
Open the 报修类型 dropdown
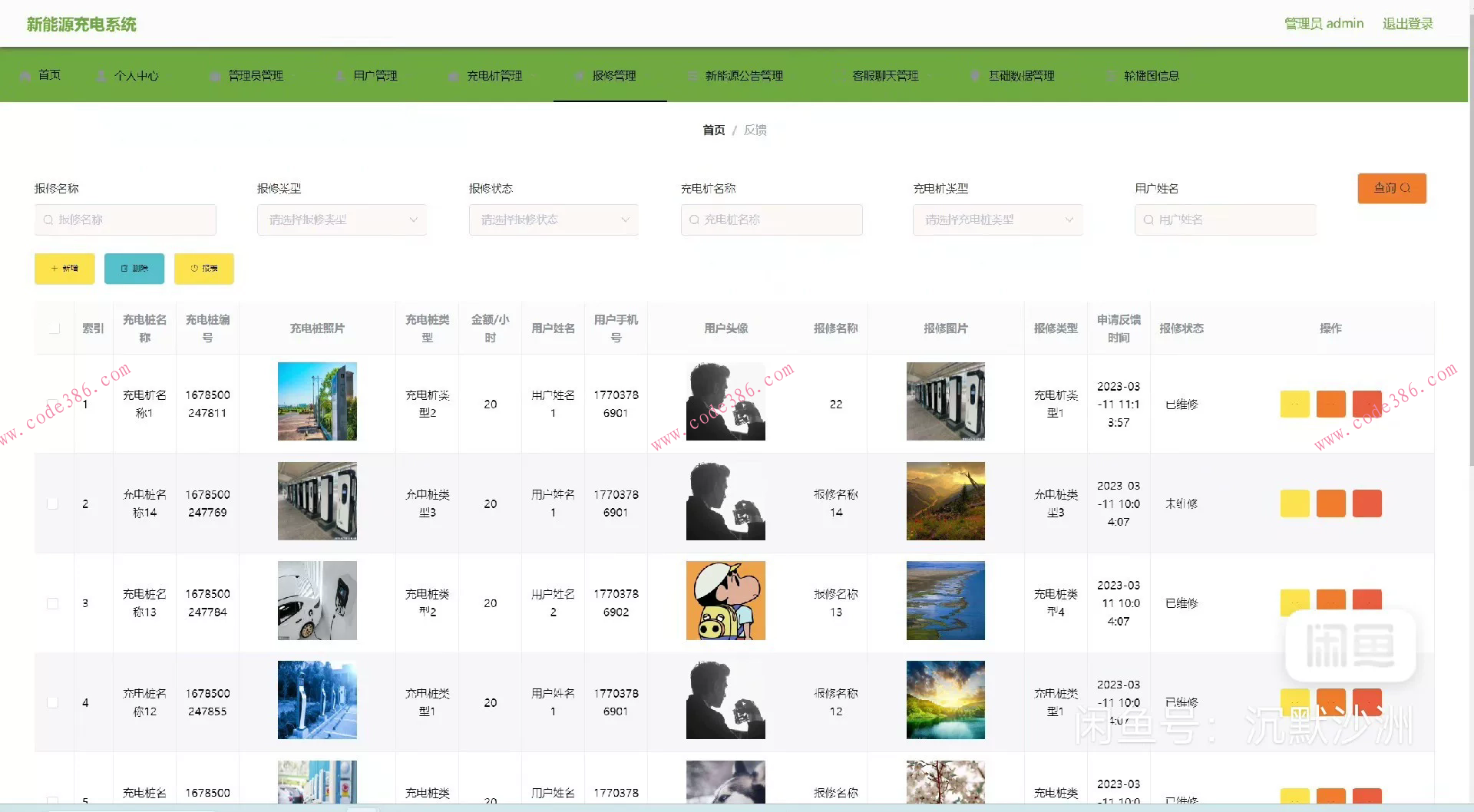pyautogui.click(x=342, y=220)
